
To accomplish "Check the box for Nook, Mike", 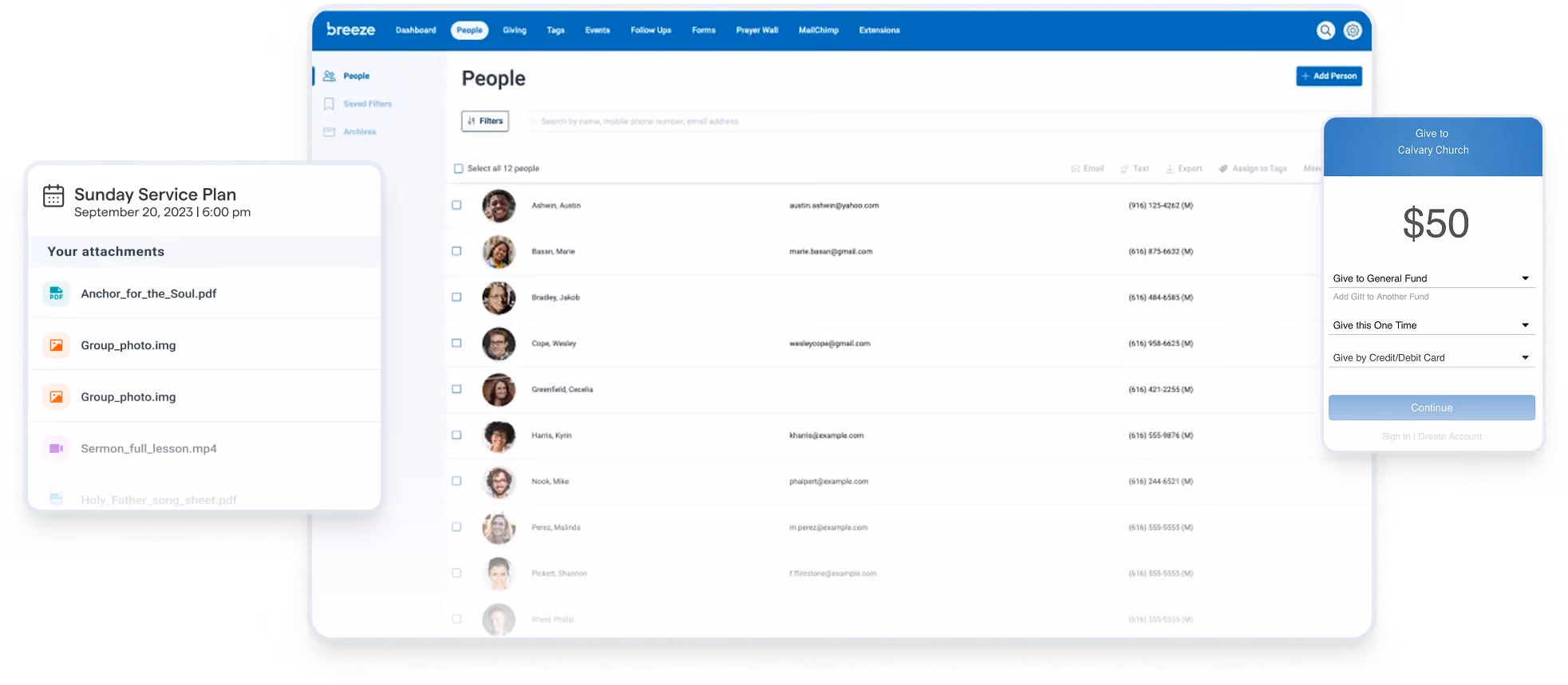I will point(456,481).
